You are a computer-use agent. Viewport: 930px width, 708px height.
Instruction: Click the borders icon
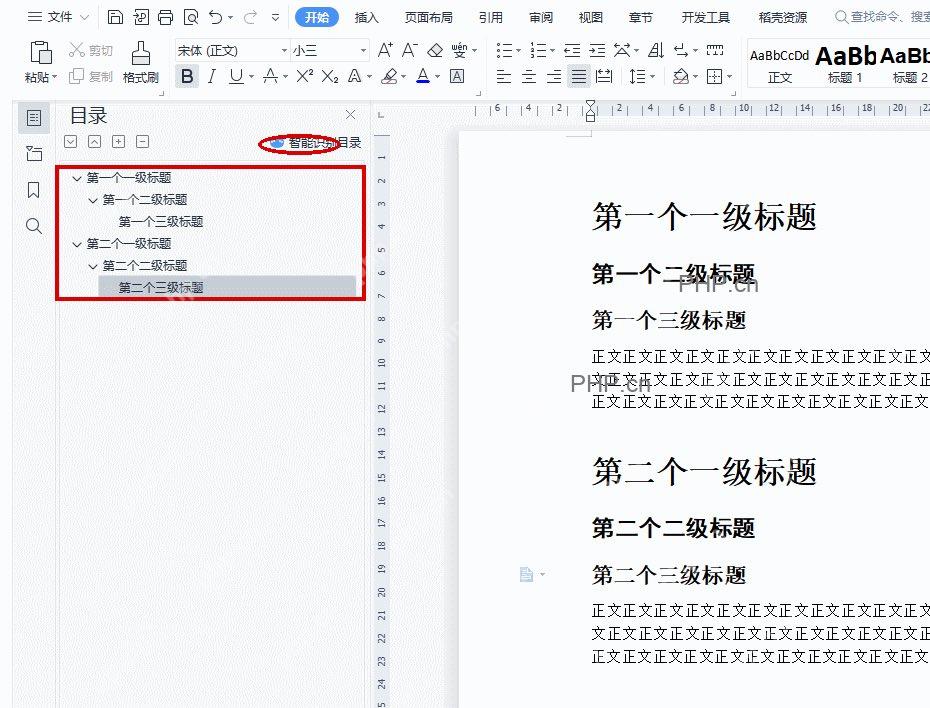(715, 76)
